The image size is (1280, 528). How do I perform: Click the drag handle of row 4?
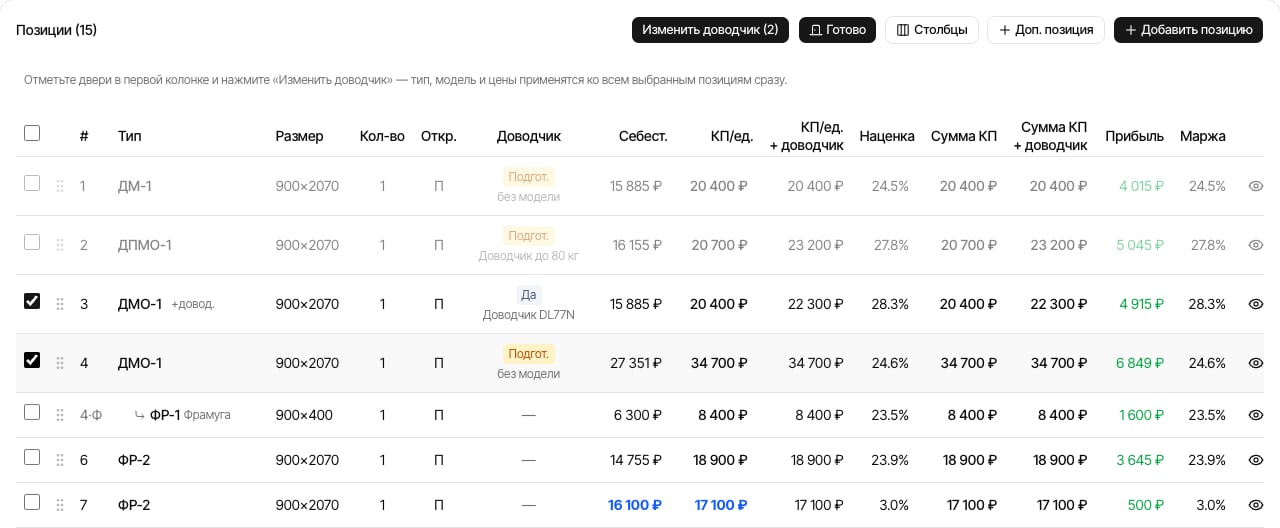(x=60, y=363)
